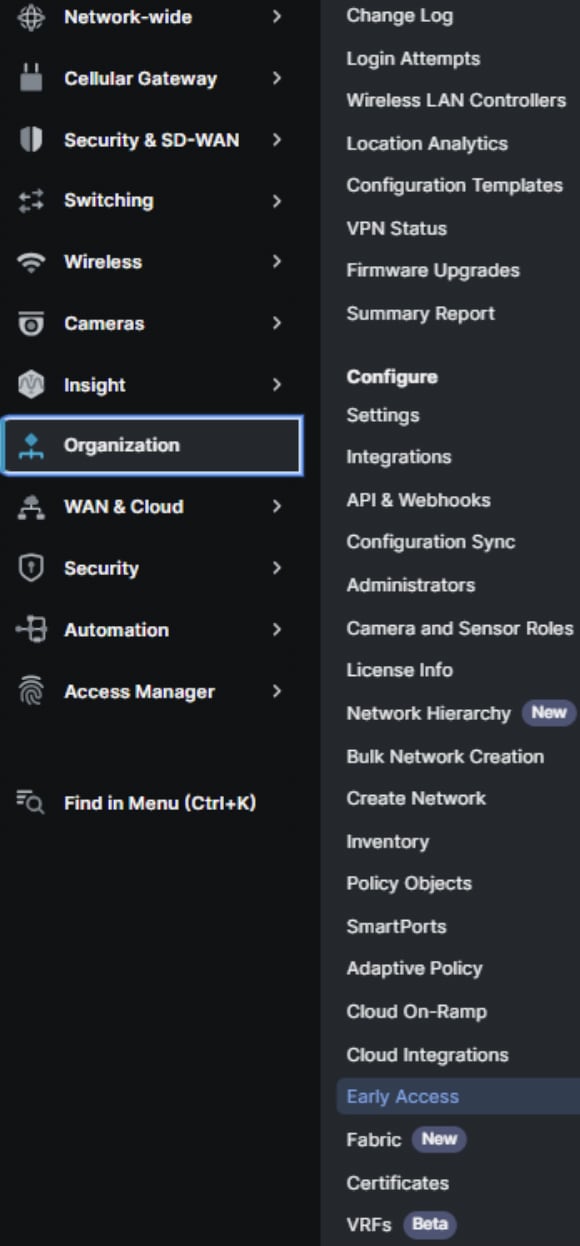The width and height of the screenshot is (580, 1246).
Task: Click the New badge beside Fabric
Action: click(x=438, y=1139)
